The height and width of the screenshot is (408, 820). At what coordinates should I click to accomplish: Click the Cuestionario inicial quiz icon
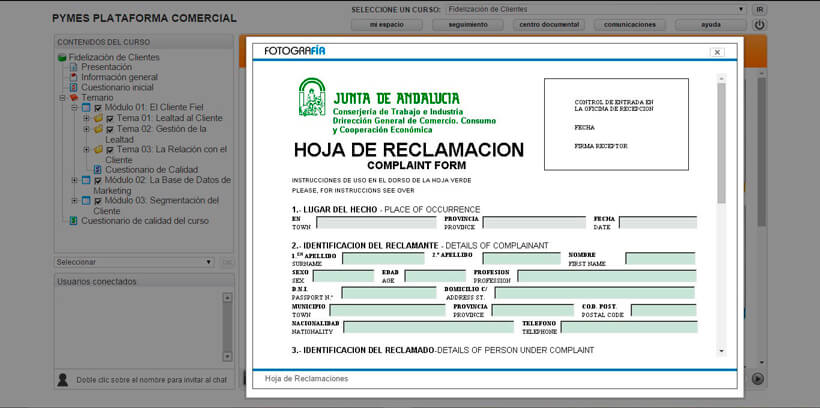pyautogui.click(x=73, y=87)
